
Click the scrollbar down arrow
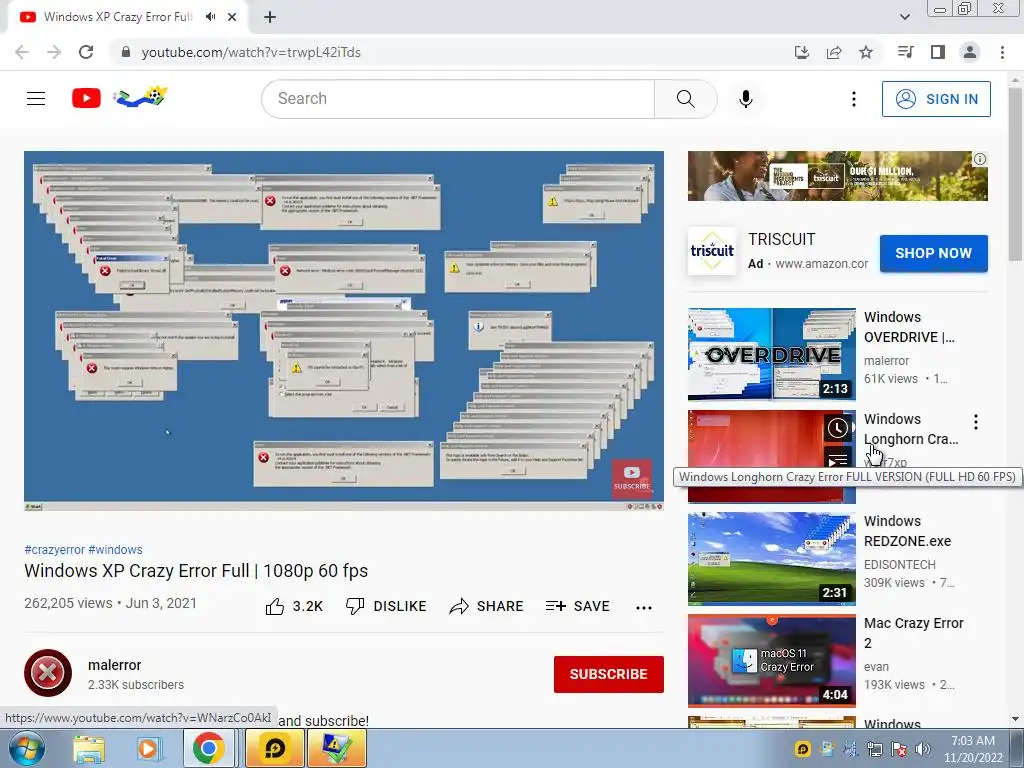pos(1015,720)
